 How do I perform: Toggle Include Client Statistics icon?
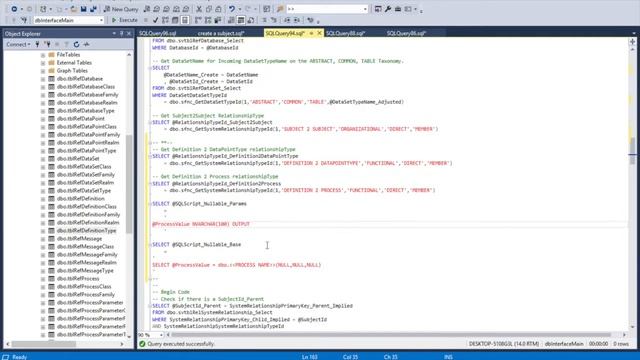[218, 20]
